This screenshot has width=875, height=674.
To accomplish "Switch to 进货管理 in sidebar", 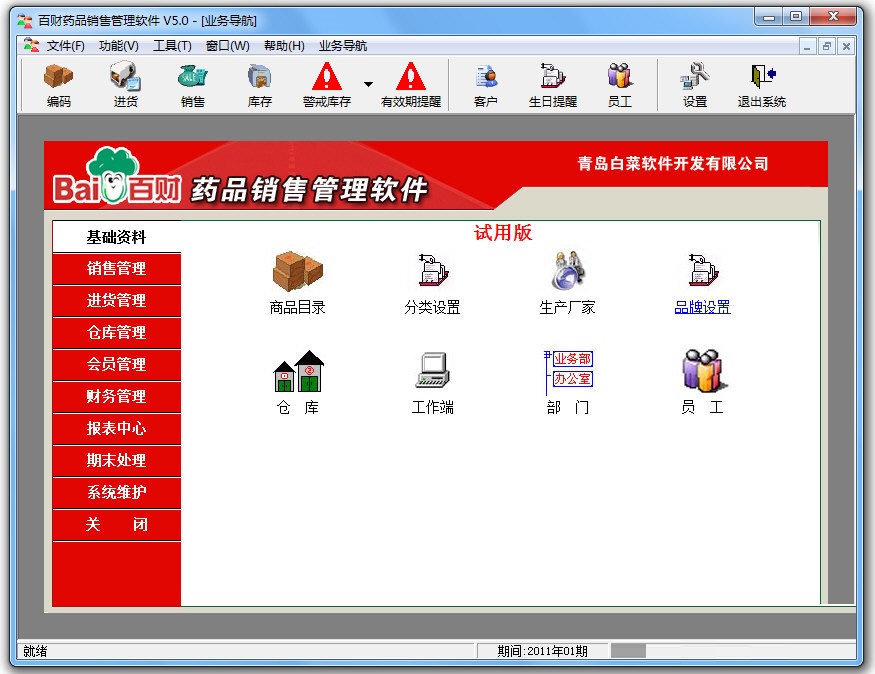I will point(117,301).
